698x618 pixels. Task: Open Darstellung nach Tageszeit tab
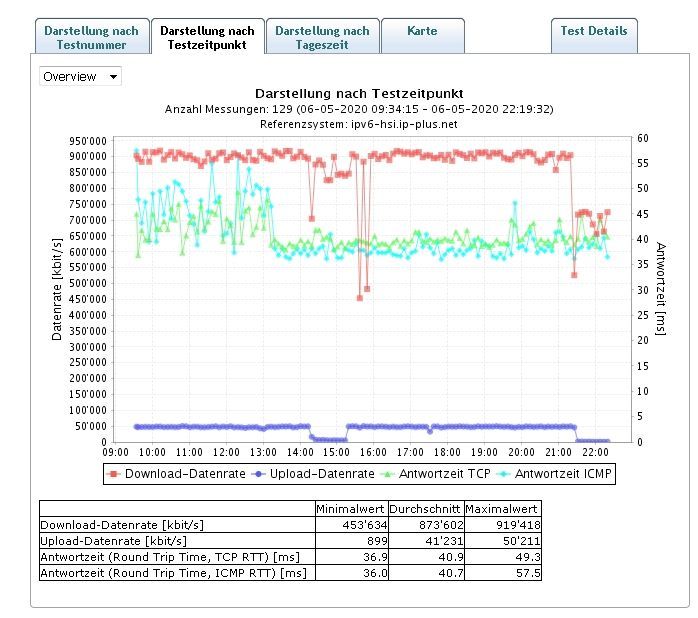tap(323, 37)
